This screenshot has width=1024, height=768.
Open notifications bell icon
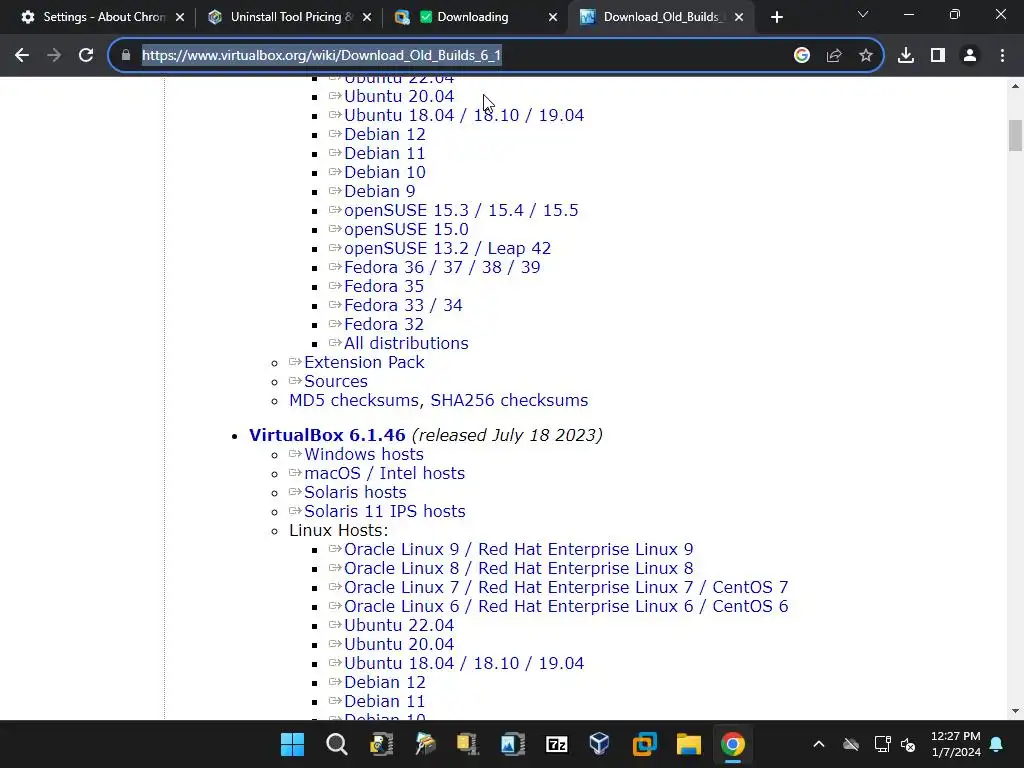[997, 744]
